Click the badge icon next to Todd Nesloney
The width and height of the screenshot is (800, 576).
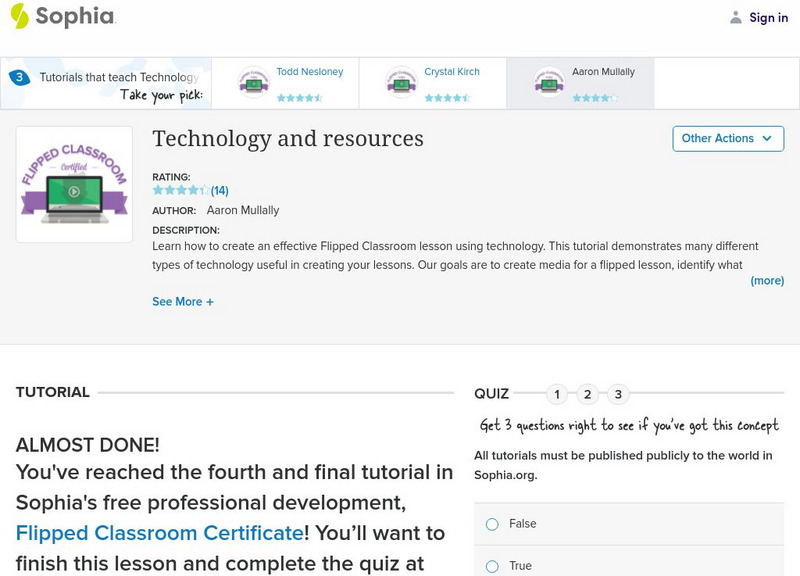[x=254, y=82]
